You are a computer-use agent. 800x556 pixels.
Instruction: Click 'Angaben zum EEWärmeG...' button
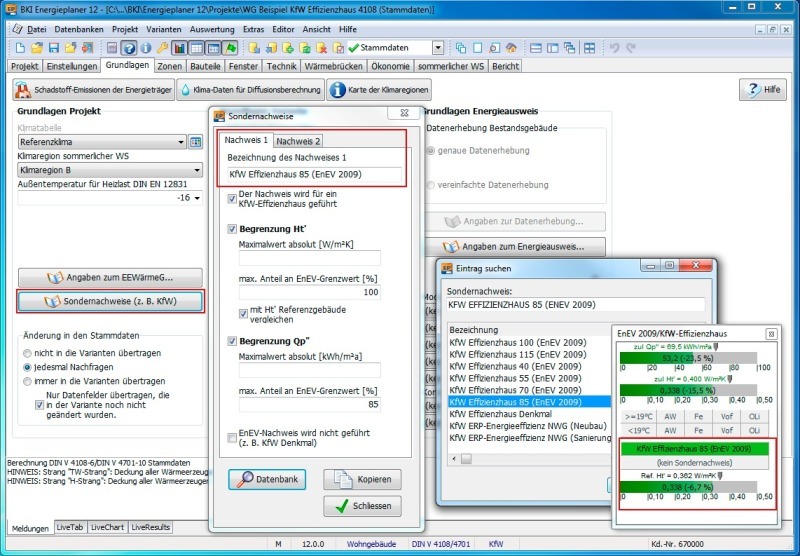pos(110,277)
